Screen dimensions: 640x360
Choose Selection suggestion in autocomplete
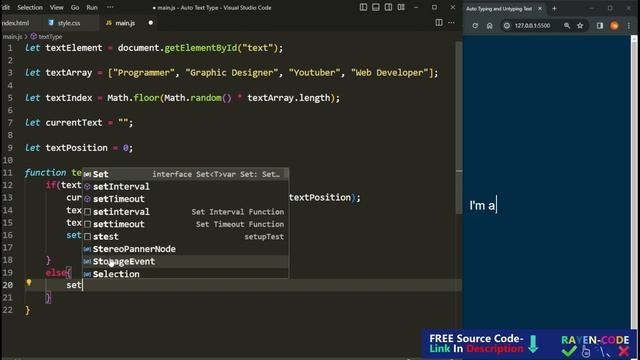click(x=186, y=274)
